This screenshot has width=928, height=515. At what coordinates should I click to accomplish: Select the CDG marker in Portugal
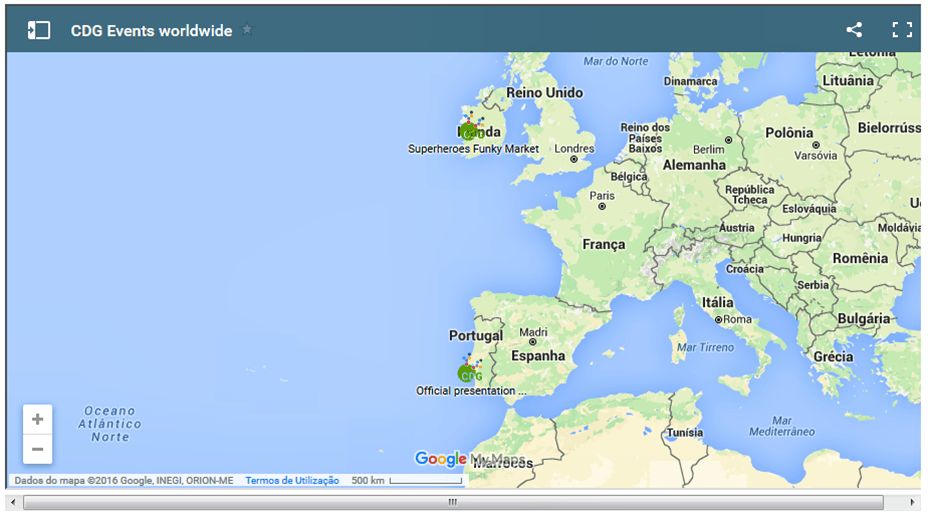tap(467, 373)
